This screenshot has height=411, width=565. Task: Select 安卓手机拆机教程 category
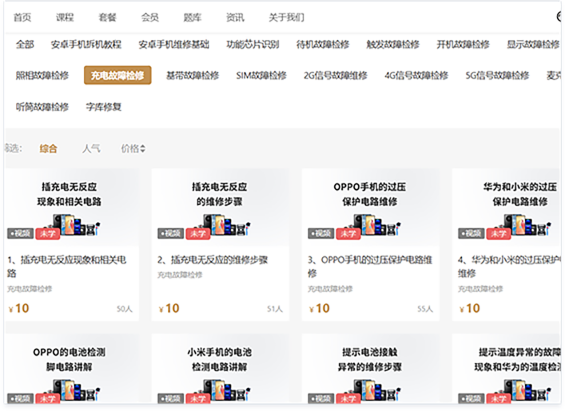click(86, 44)
